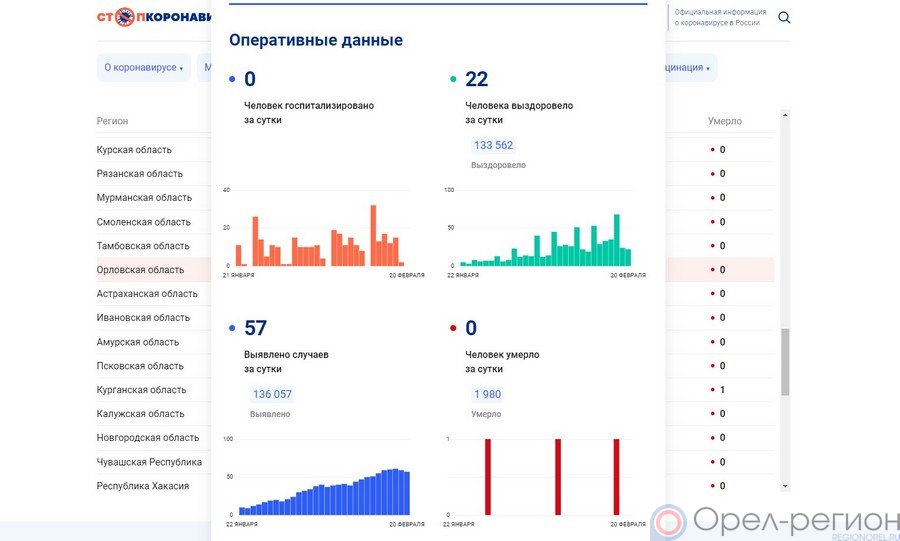Screen dimensions: 900x541
Task: Open the О коронавирусе dropdown menu
Action: pos(143,68)
